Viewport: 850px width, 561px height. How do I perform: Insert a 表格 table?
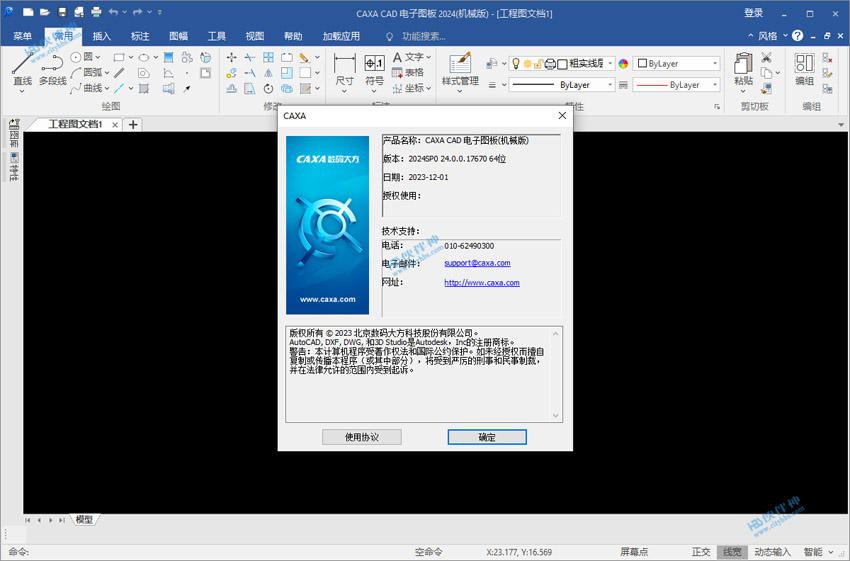pyautogui.click(x=408, y=72)
